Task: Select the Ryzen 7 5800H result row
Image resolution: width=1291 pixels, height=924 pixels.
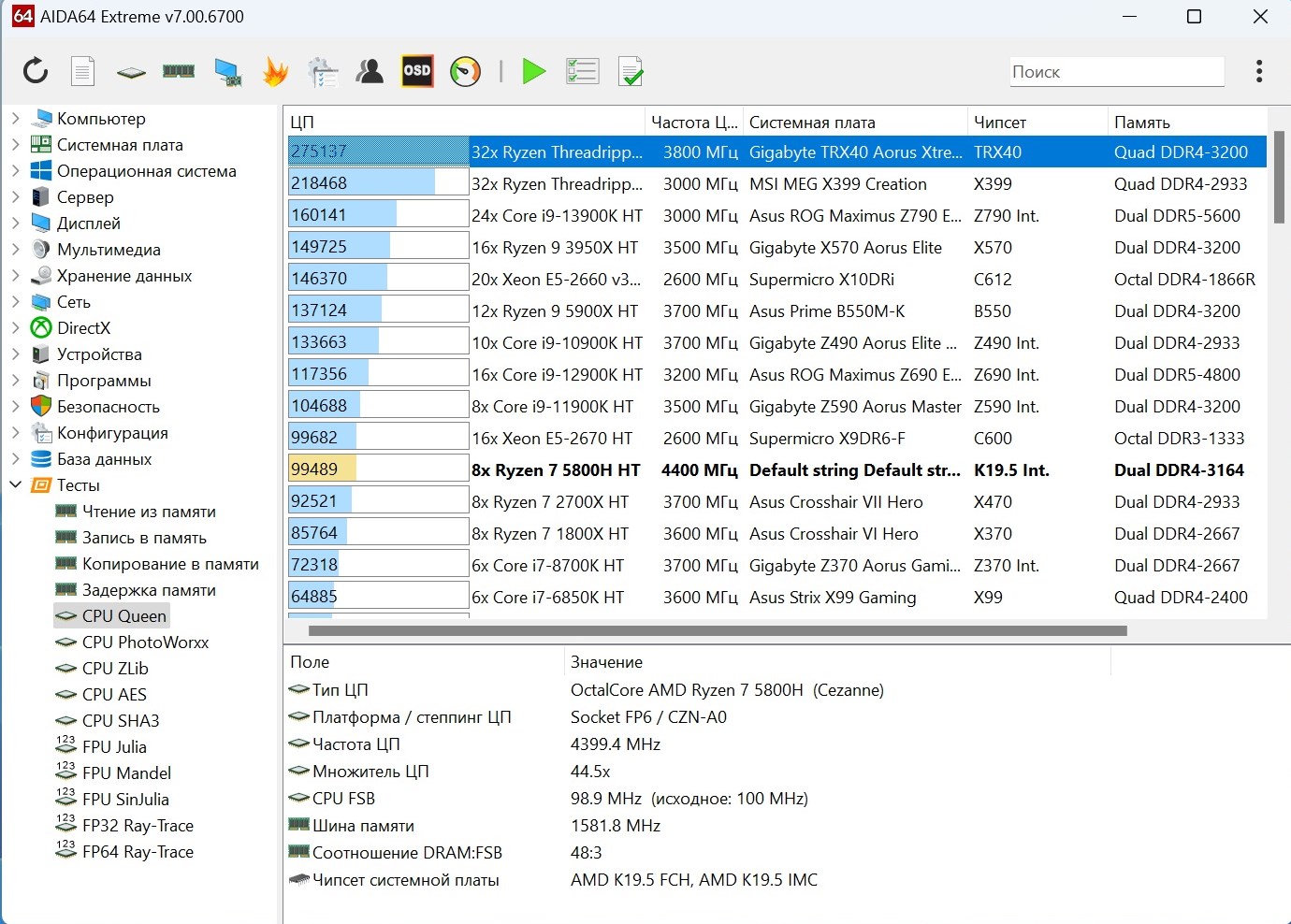Action: pos(556,470)
